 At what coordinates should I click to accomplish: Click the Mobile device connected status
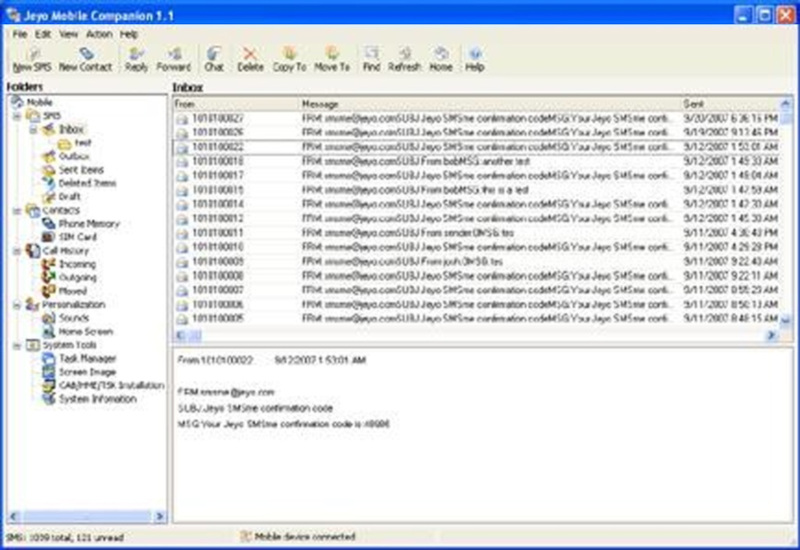[x=305, y=536]
